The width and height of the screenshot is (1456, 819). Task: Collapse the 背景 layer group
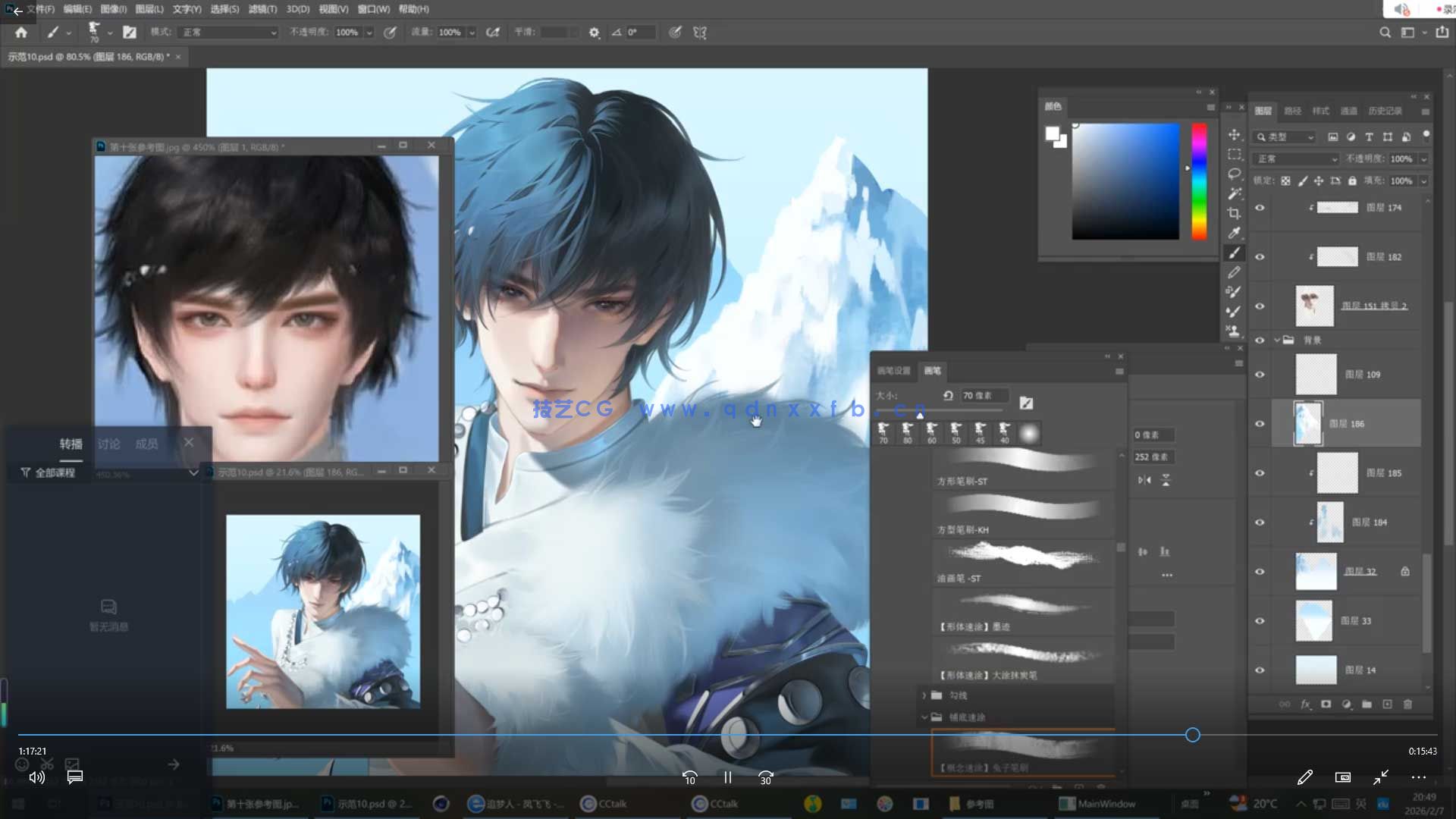click(x=1277, y=340)
